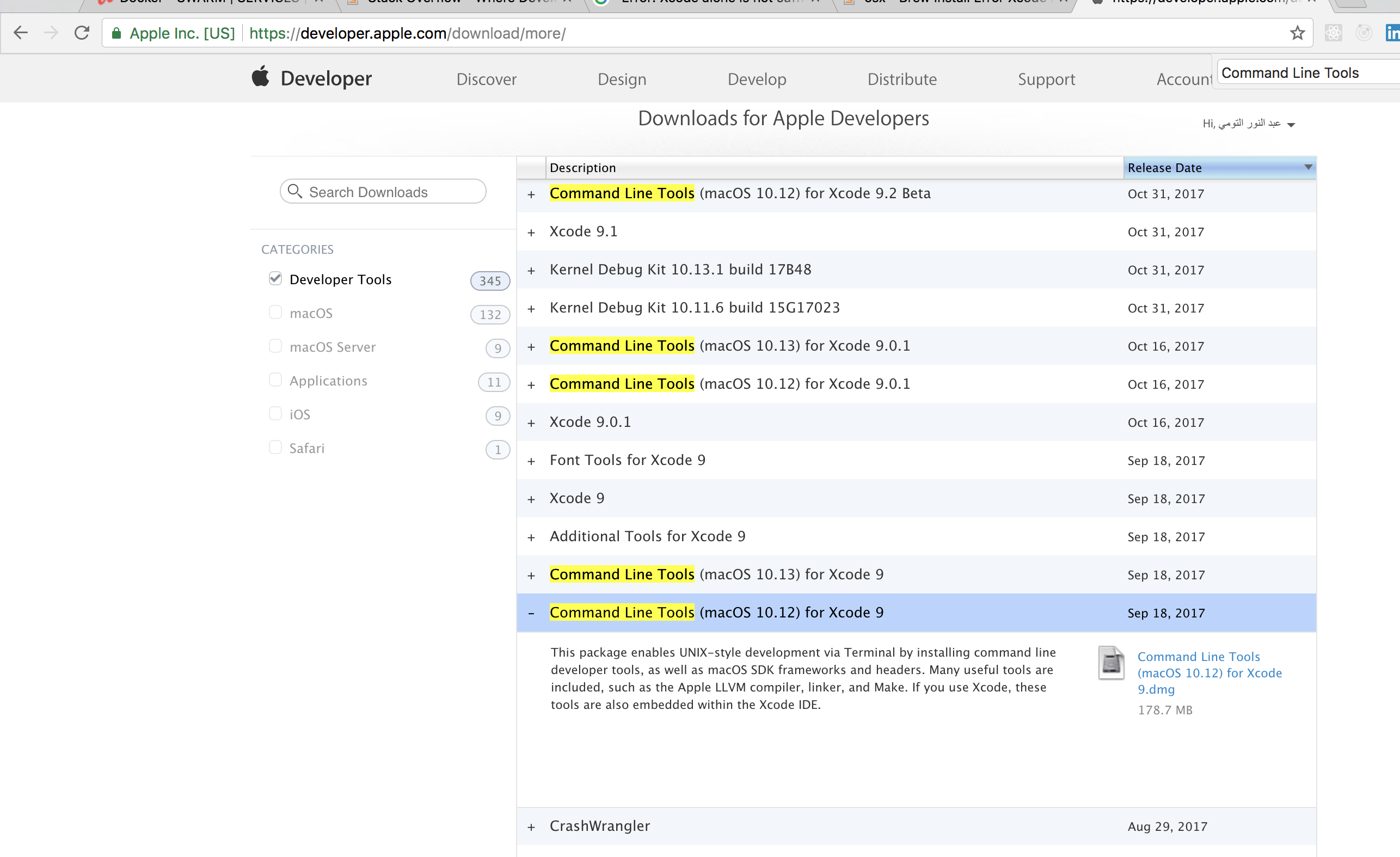Click the Font Tools for Xcode 9 title

tap(627, 460)
